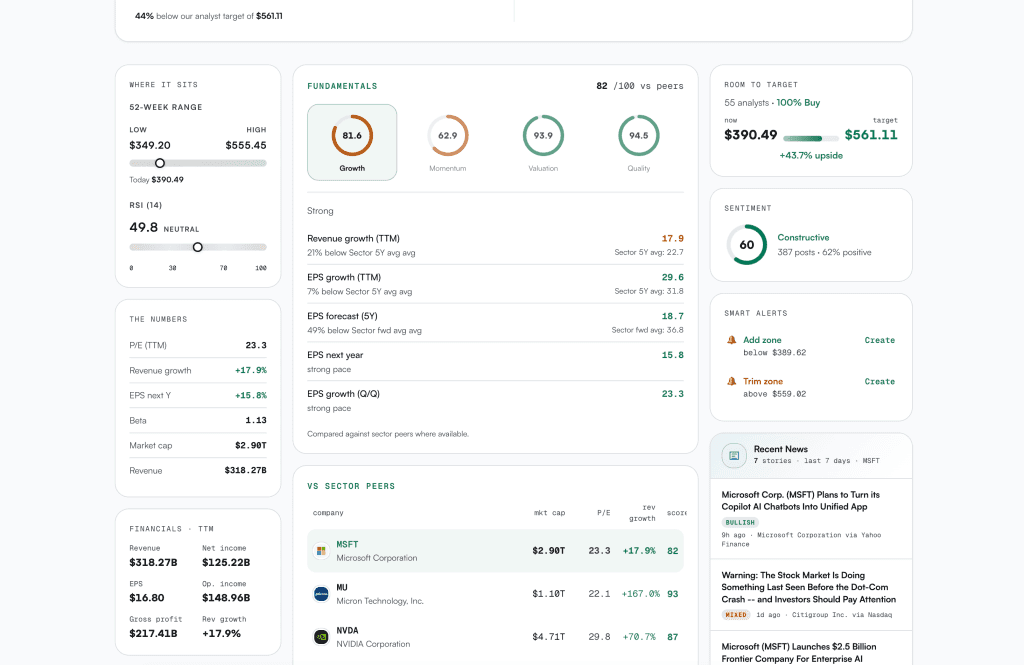This screenshot has height=665, width=1024.
Task: Click the Market cap $2.90T row
Action: (198, 446)
